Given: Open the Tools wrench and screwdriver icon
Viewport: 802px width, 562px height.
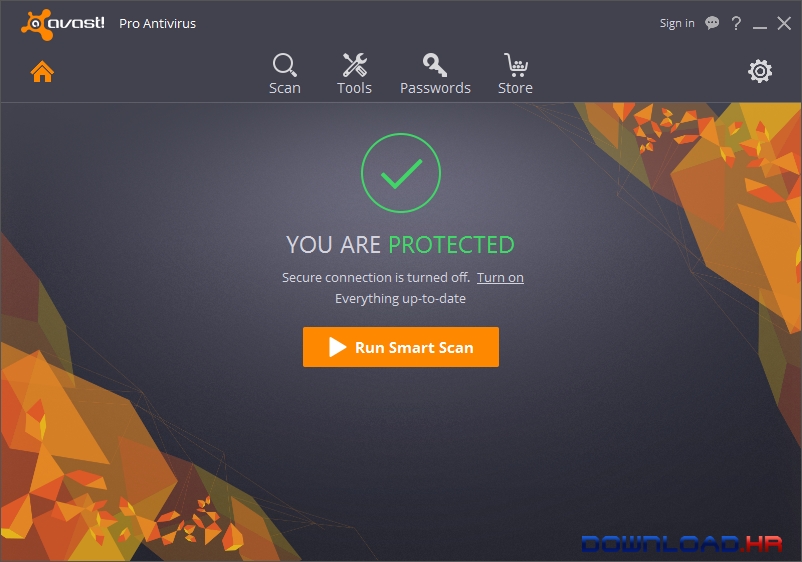Looking at the screenshot, I should point(354,65).
